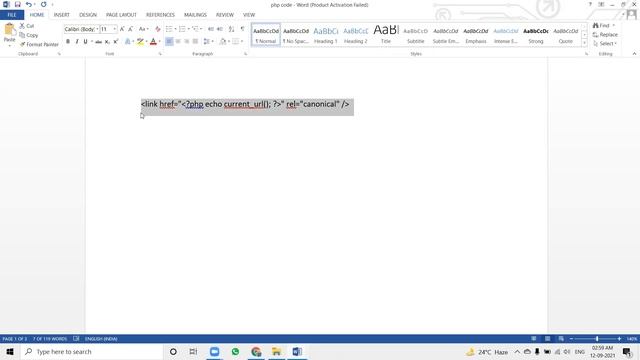Open the Windows Start menu

point(10,352)
